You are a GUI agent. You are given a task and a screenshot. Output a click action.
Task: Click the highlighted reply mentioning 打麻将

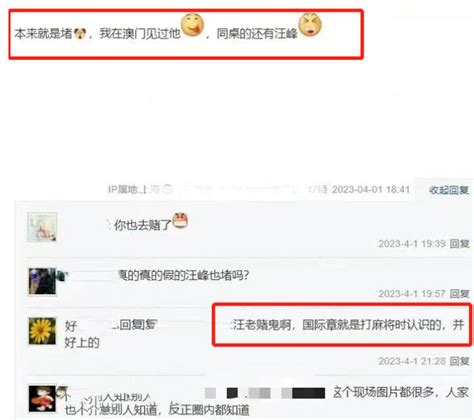pos(348,324)
